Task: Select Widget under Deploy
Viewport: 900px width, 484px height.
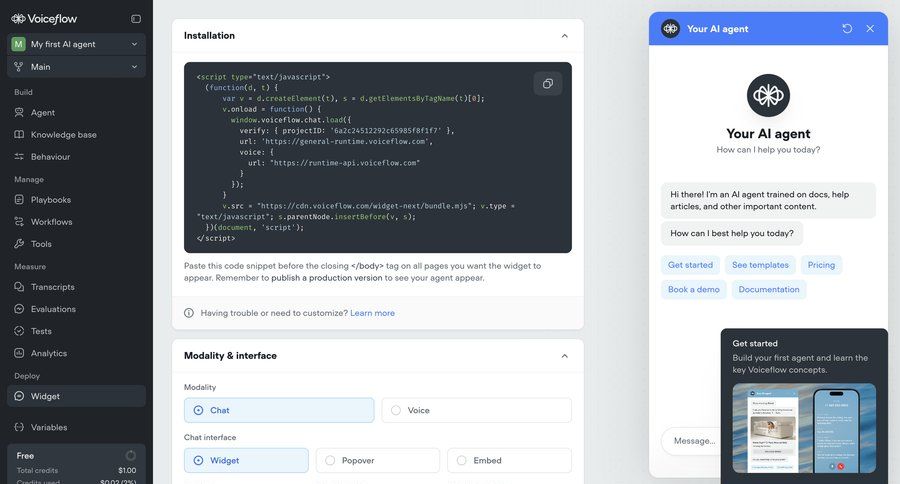Action: pos(76,396)
